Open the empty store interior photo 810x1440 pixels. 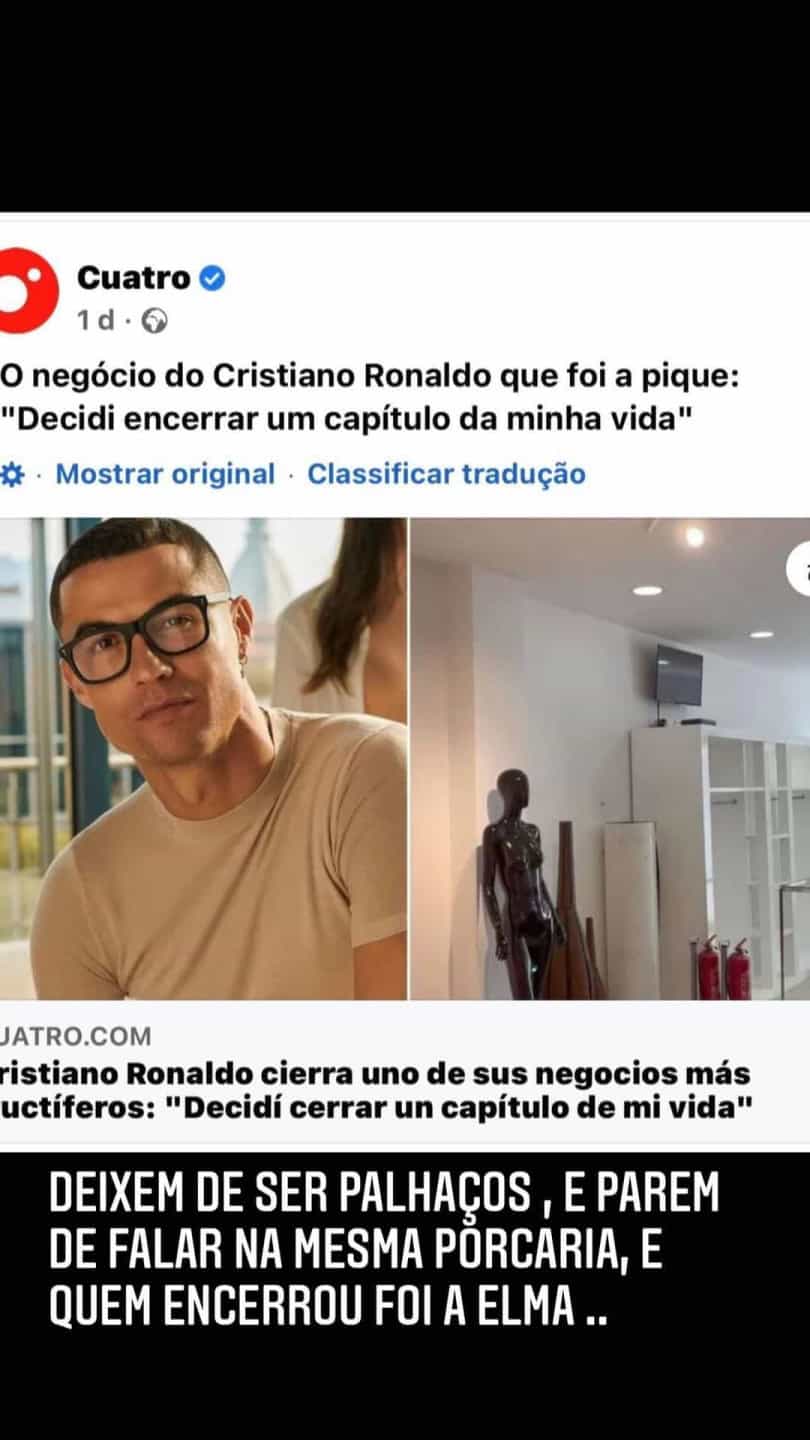(611, 759)
